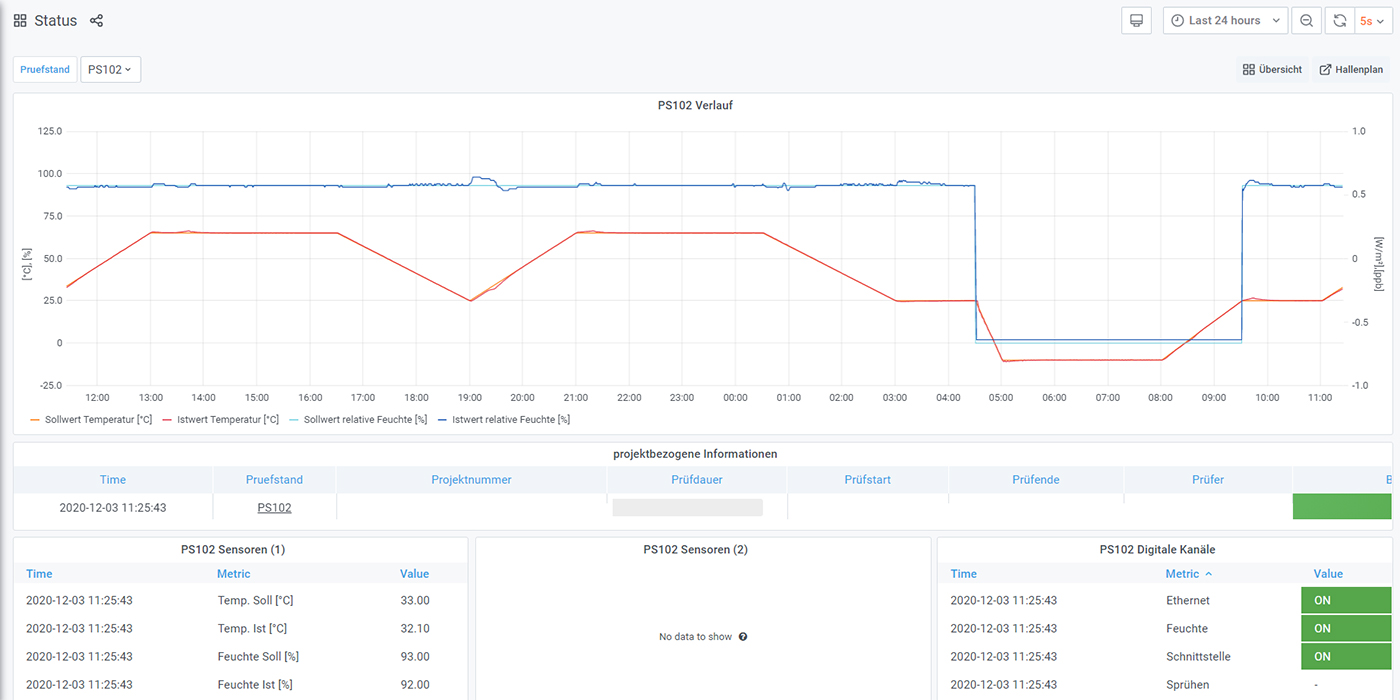Open the 5s refresh interval dropdown
The width and height of the screenshot is (1400, 700).
[1372, 21]
